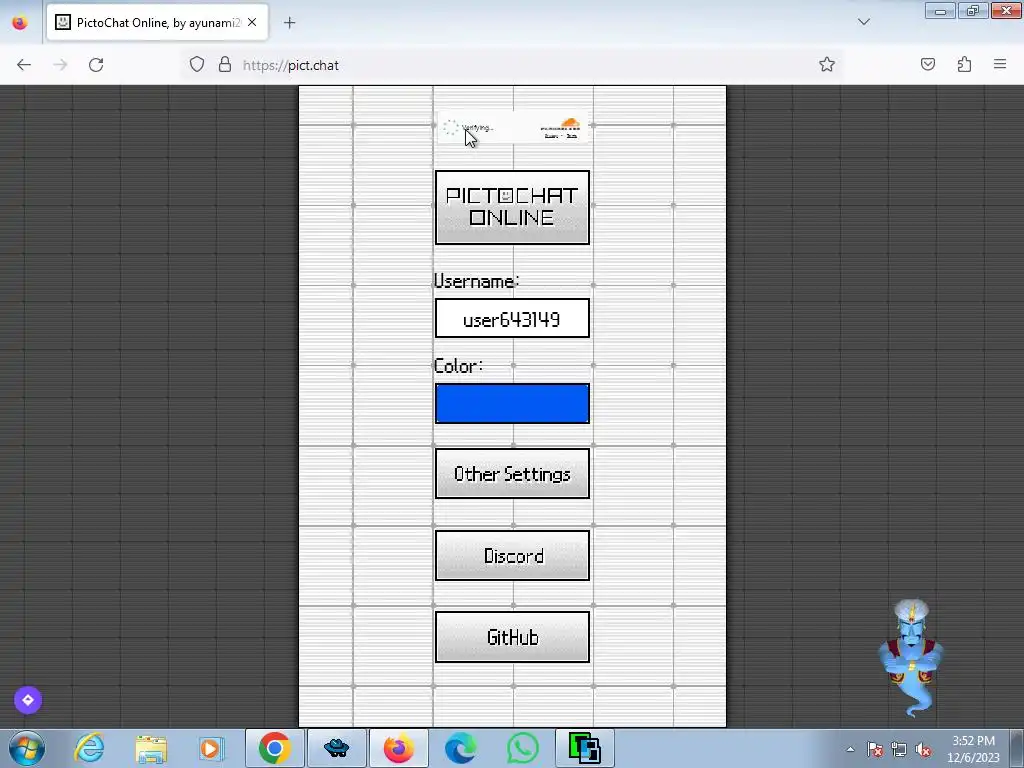The height and width of the screenshot is (768, 1024).
Task: Click the Cloudflare verifying widget
Action: click(x=512, y=127)
